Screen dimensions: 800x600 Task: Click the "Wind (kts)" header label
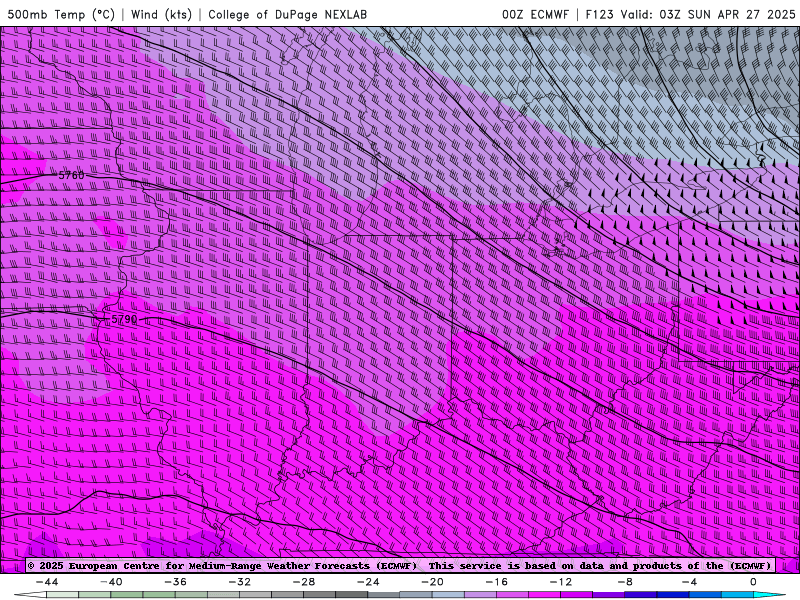(x=161, y=14)
